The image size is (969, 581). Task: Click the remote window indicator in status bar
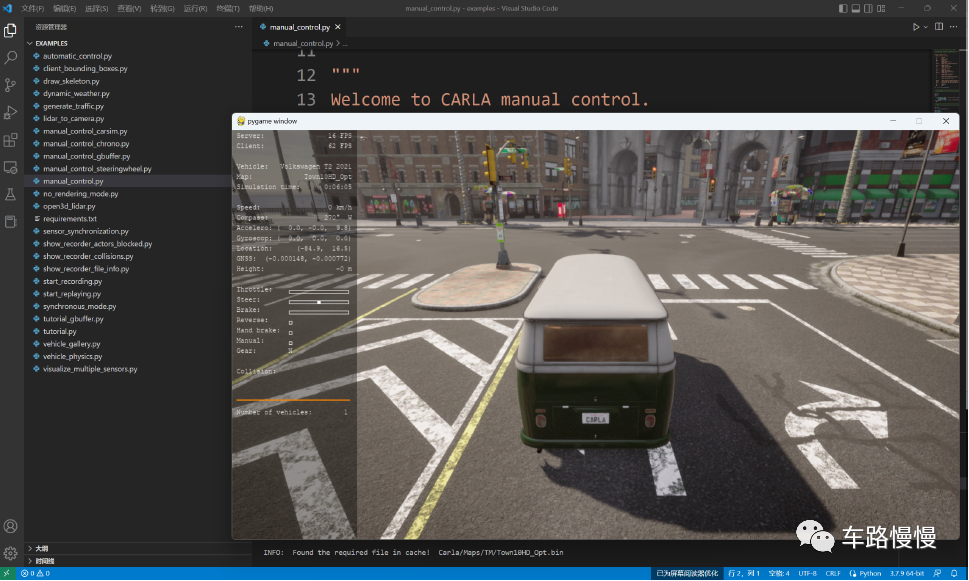[6, 574]
